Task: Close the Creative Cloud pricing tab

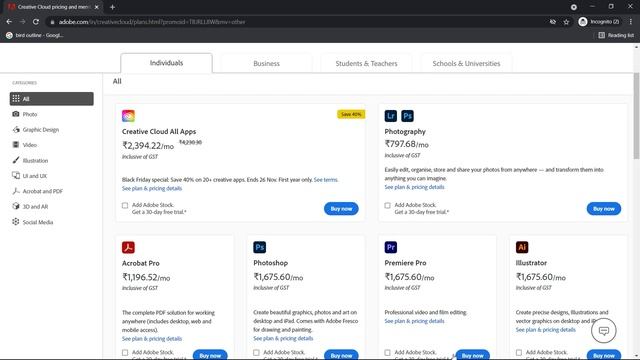Action: pos(97,7)
